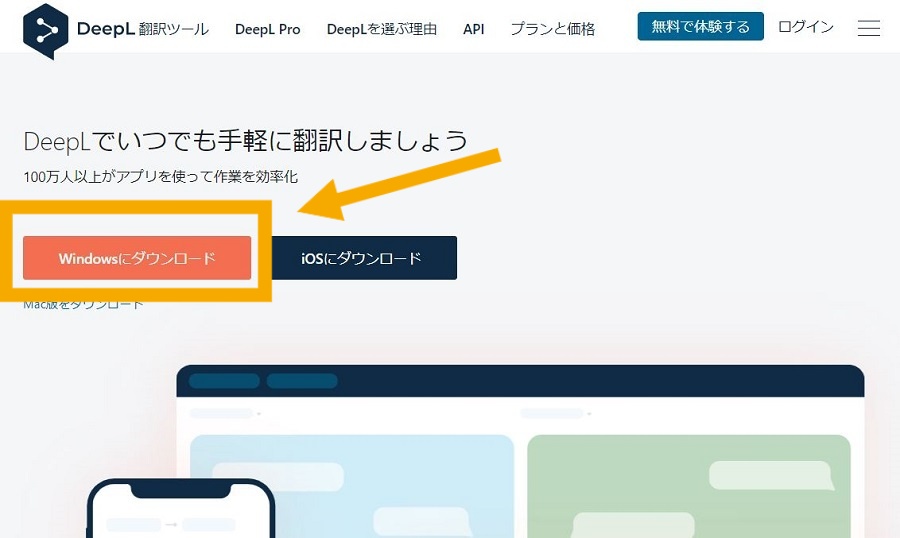Open the DeepL 翻訳ツール link

(142, 29)
